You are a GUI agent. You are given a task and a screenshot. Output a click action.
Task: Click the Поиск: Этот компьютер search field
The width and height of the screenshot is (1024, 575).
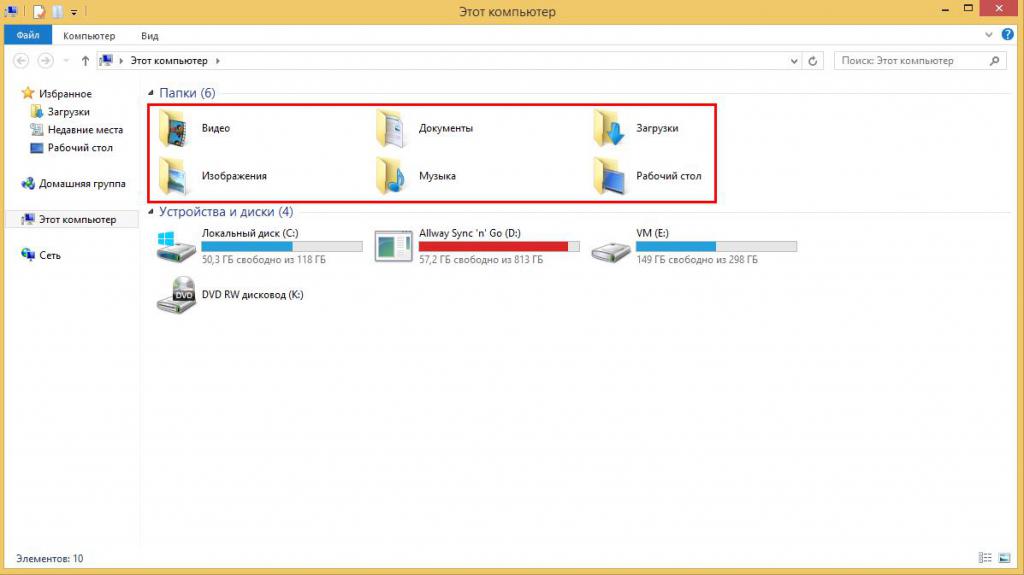(920, 61)
